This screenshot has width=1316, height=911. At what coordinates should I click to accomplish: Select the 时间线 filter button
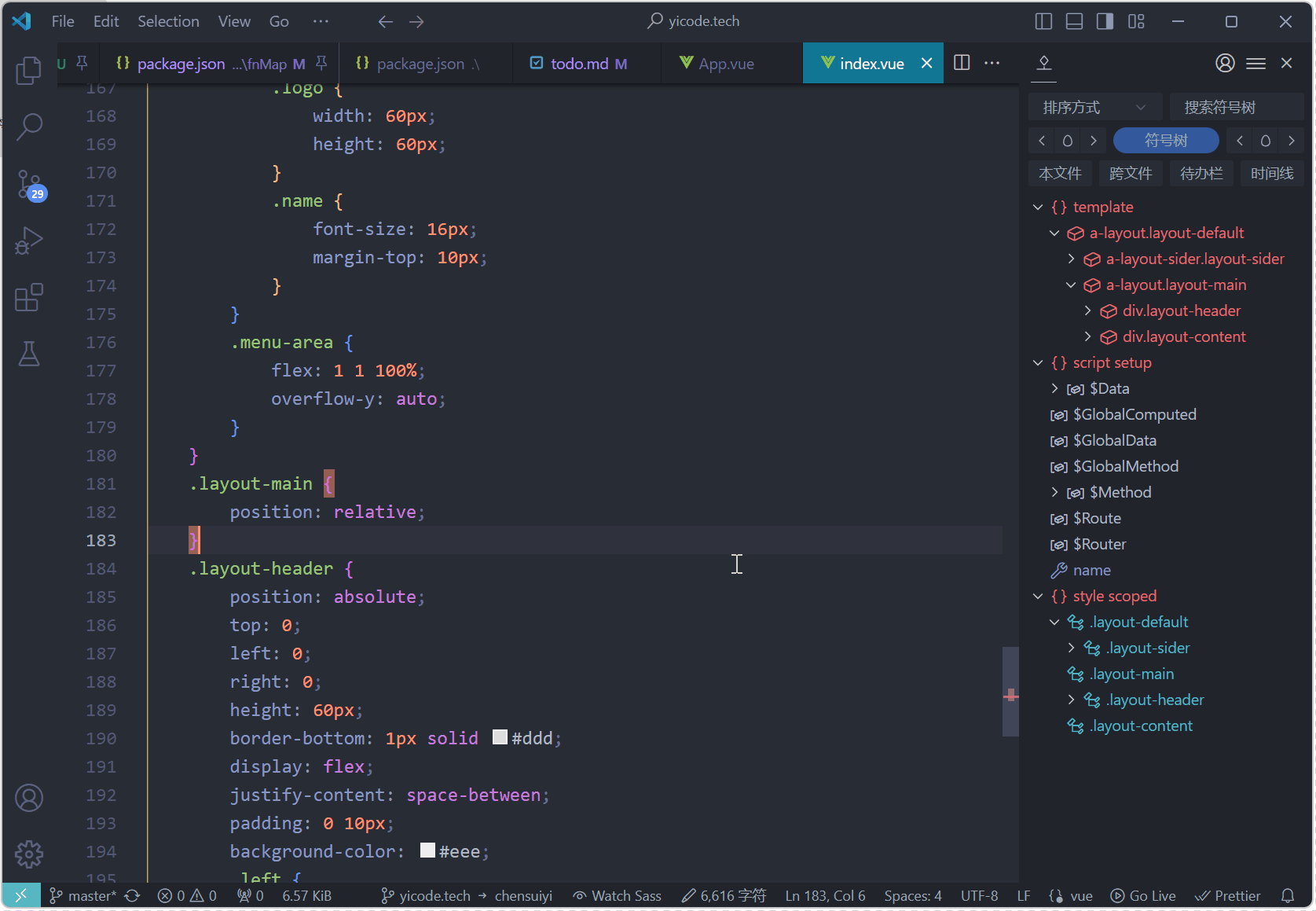[x=1272, y=174]
